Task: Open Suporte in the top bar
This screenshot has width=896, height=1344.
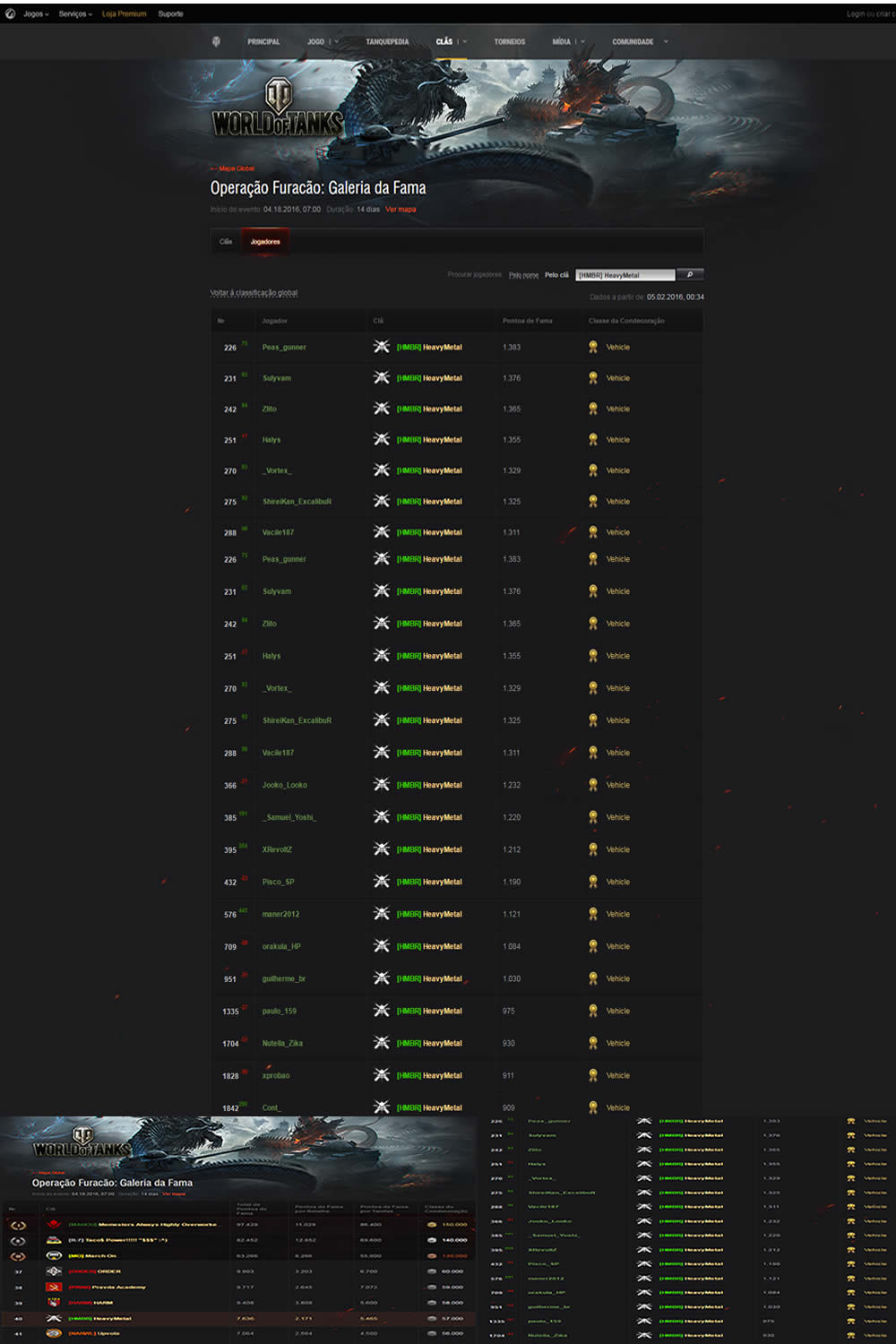Action: 170,14
